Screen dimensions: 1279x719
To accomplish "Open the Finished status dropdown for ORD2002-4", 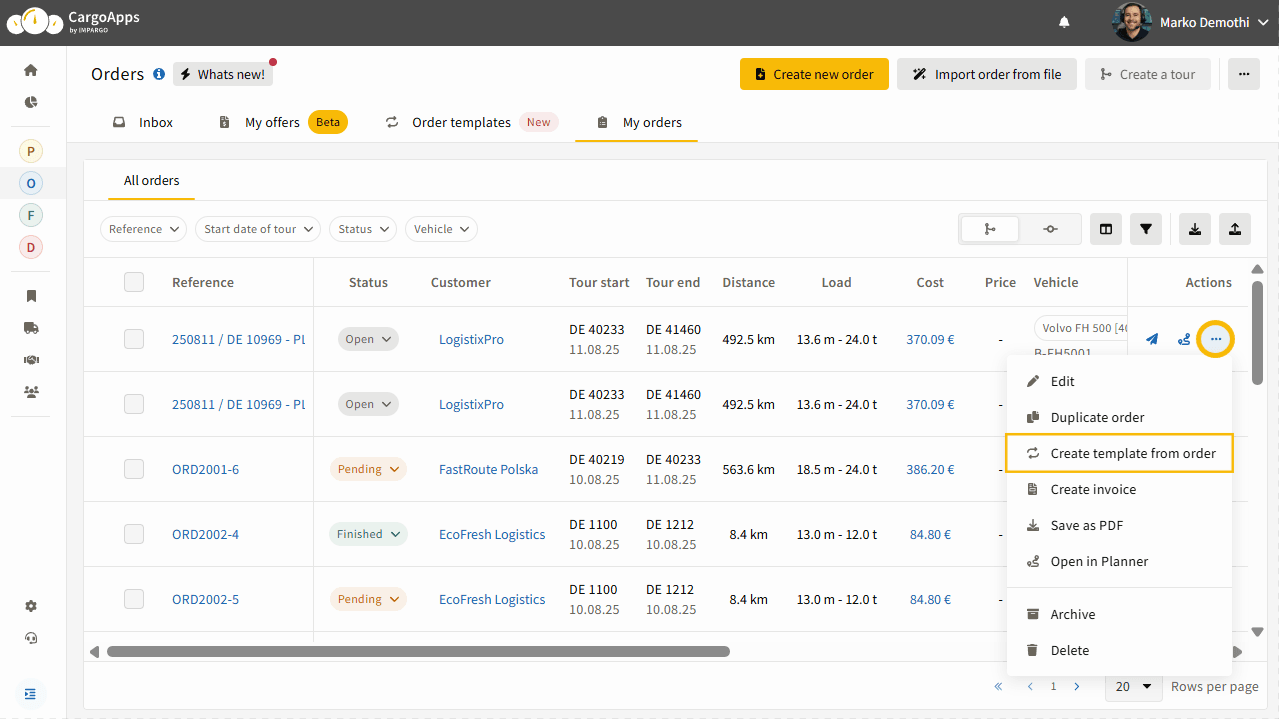I will pos(368,534).
